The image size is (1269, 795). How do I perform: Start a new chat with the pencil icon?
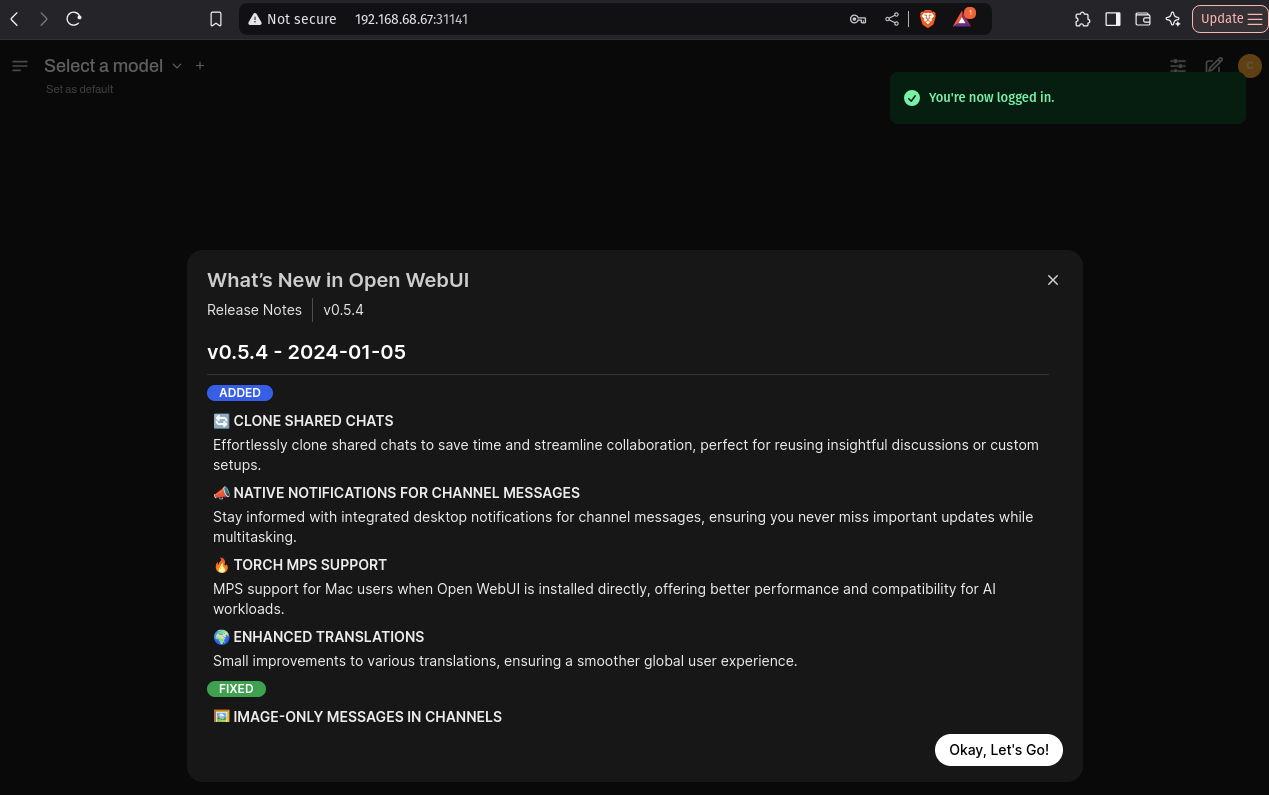[x=1213, y=65]
